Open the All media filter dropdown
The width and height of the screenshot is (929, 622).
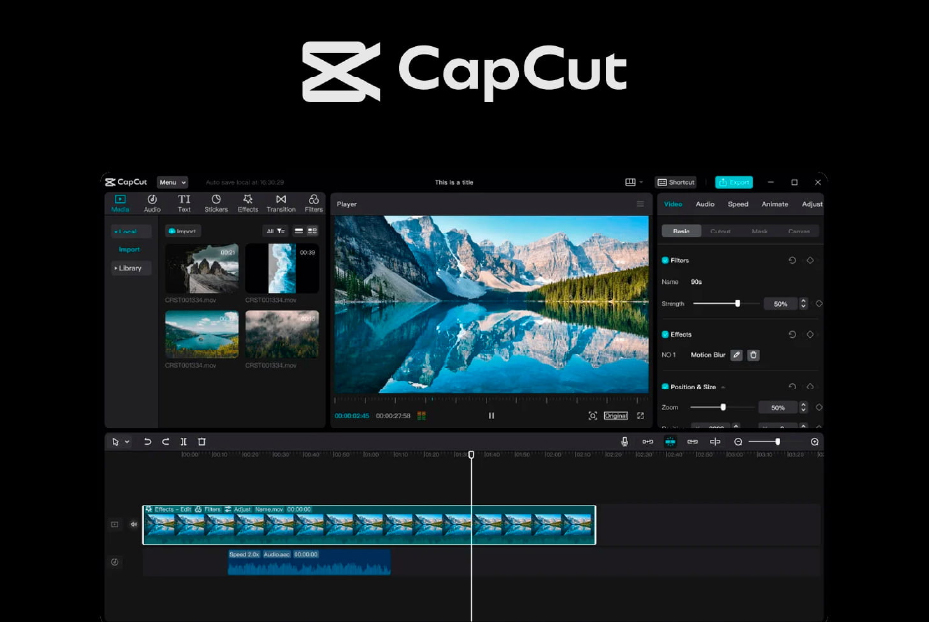point(276,231)
